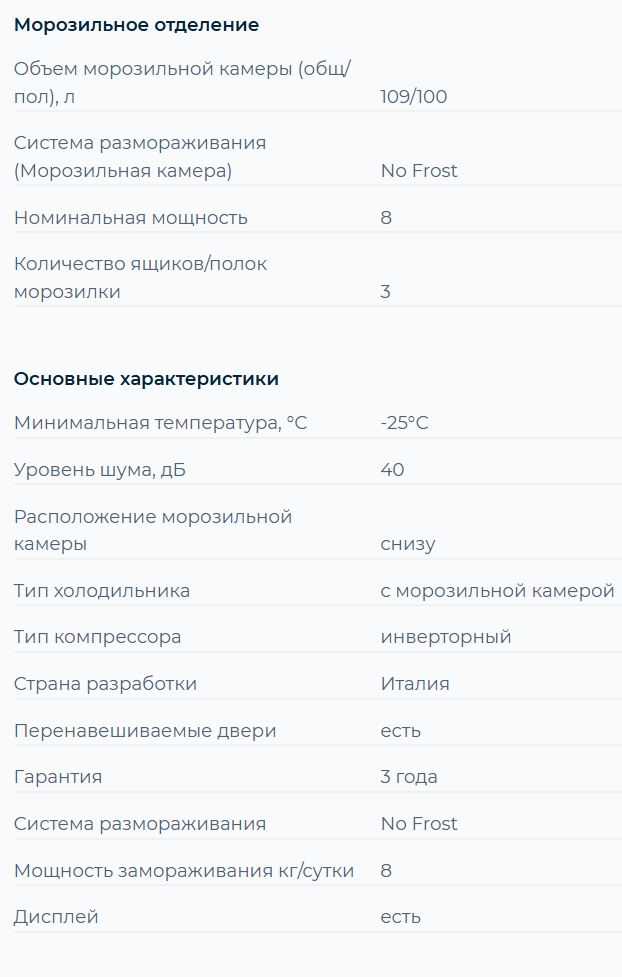Viewport: 622px width, 977px height.
Task: Click the Номинальная мощность label
Action: click(x=131, y=218)
